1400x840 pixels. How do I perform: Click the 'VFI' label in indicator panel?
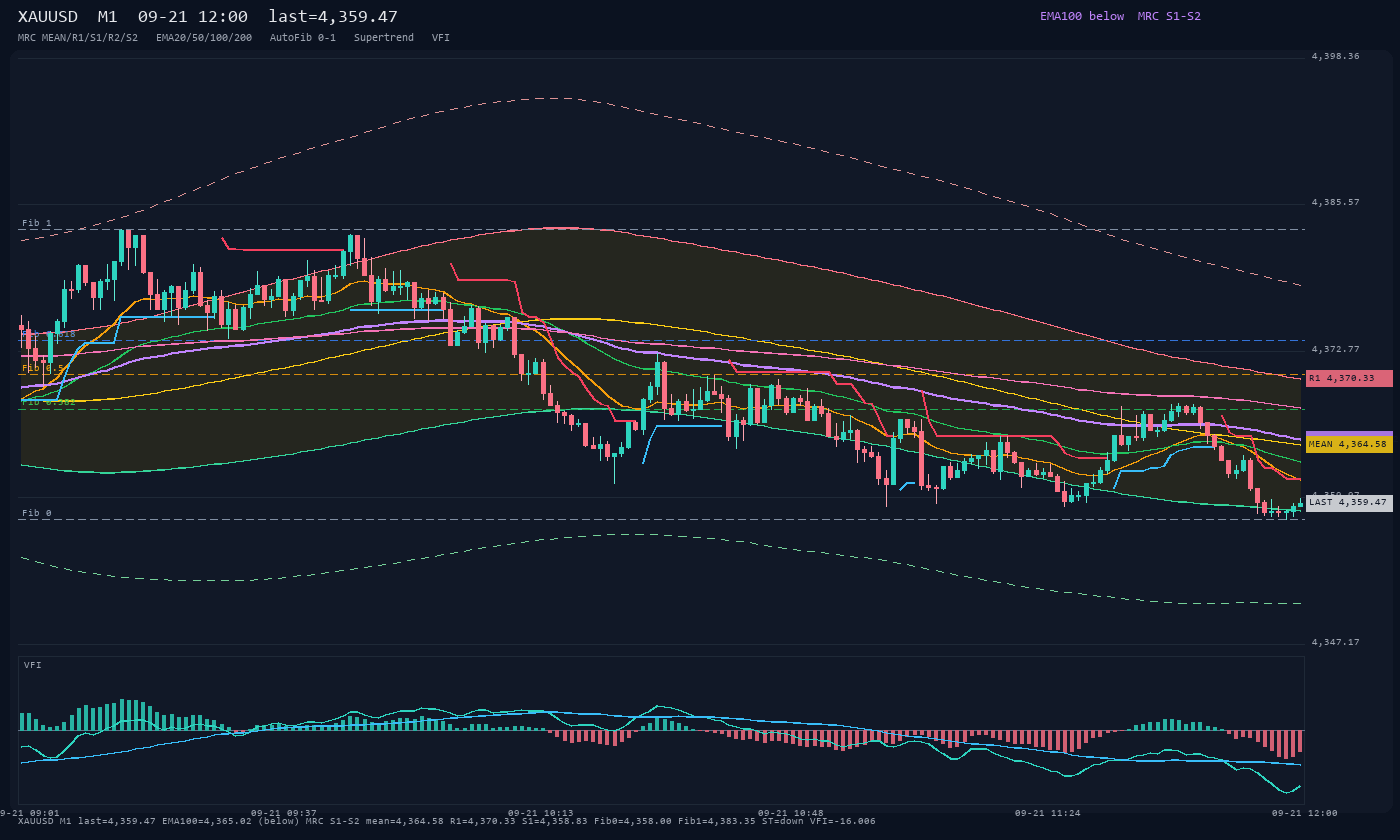[33, 665]
